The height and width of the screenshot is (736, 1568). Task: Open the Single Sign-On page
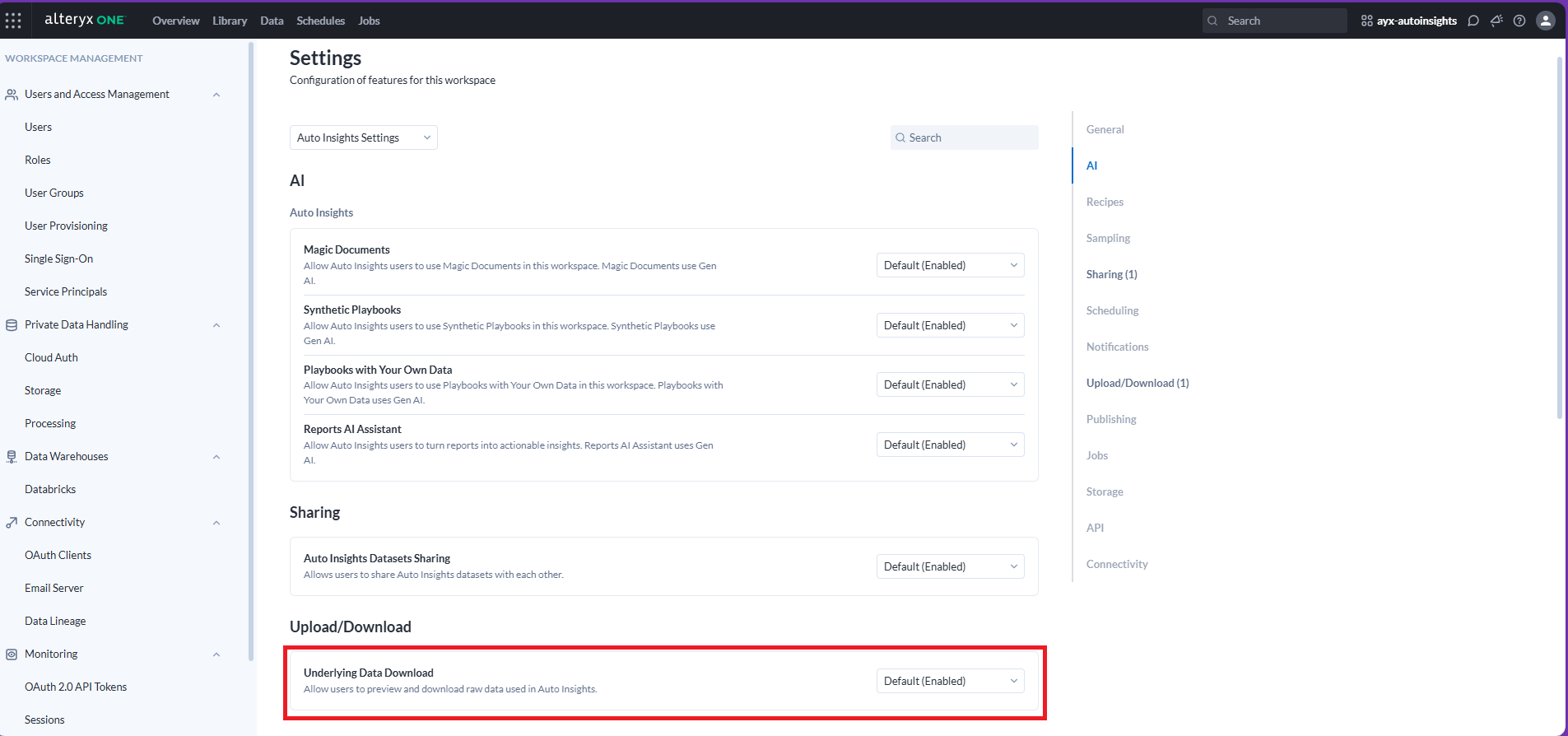(x=58, y=259)
